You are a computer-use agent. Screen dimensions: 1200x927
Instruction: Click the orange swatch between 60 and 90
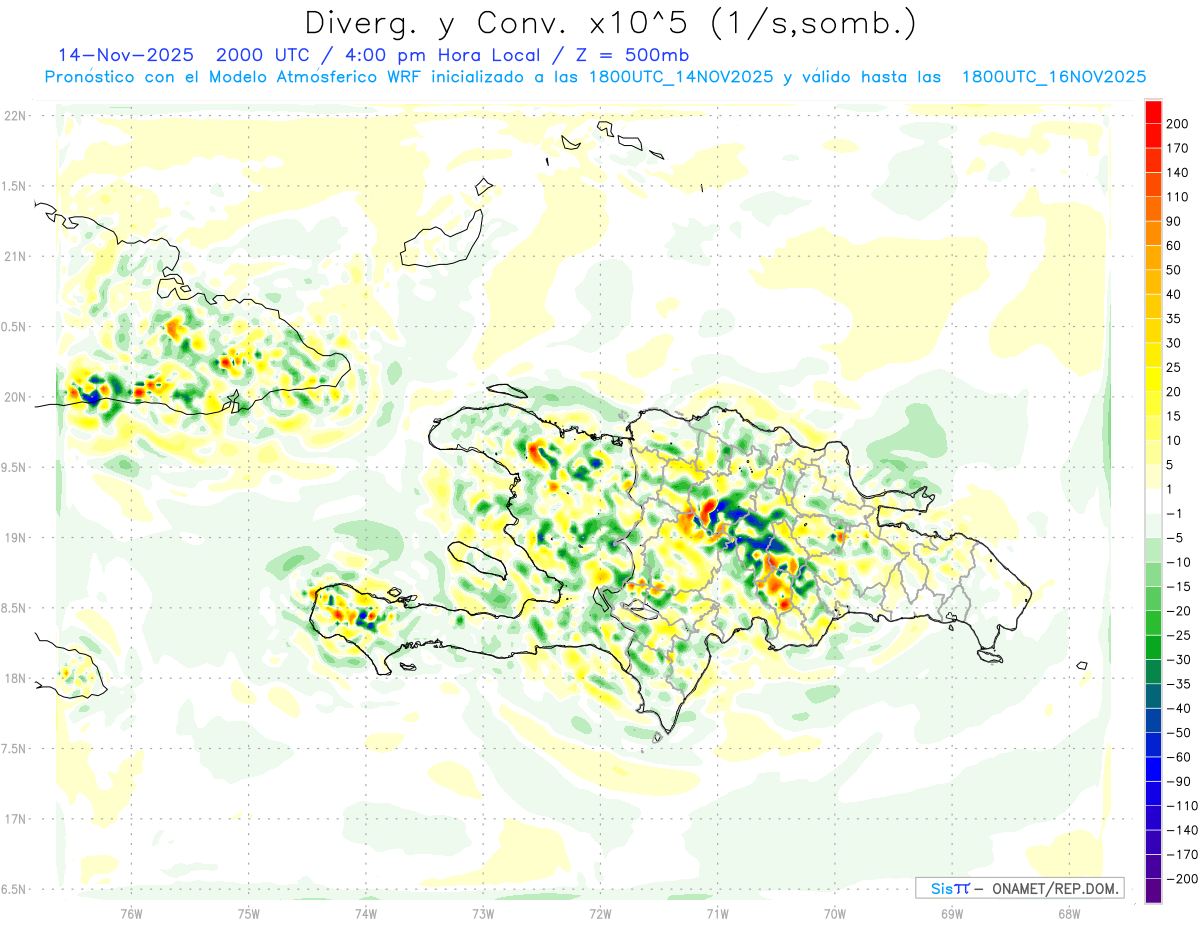(1154, 234)
